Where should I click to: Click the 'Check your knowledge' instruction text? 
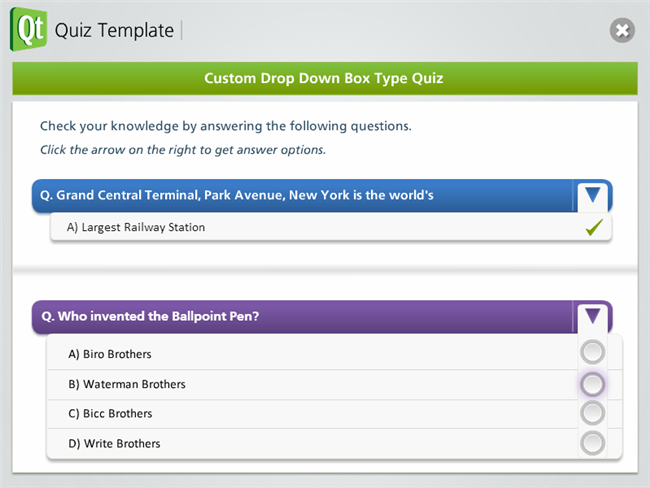click(225, 127)
